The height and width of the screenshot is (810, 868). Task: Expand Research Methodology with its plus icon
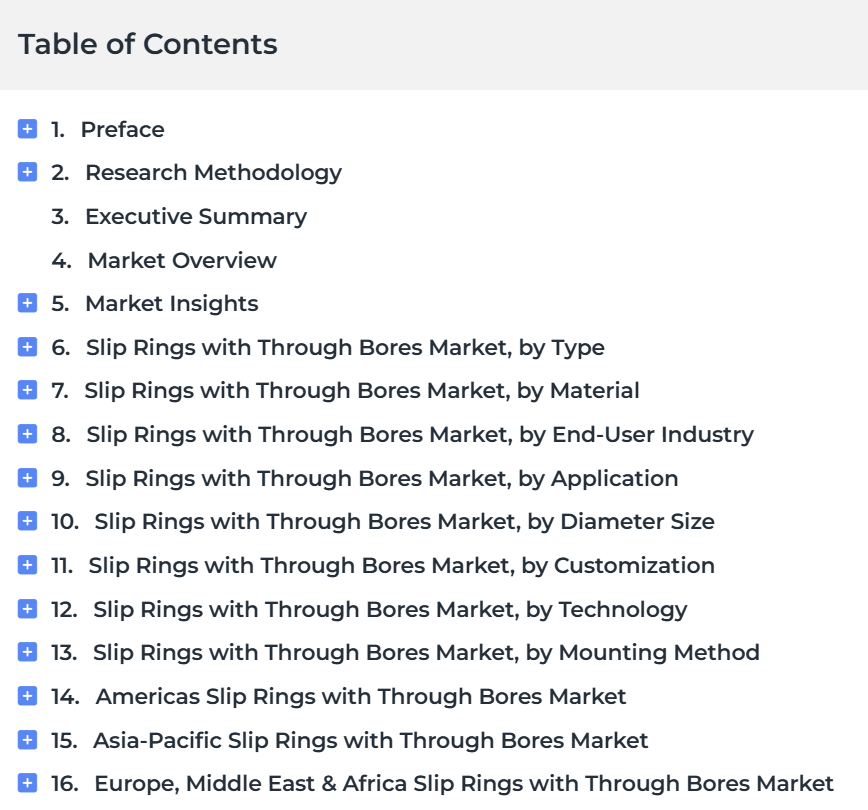pos(27,172)
